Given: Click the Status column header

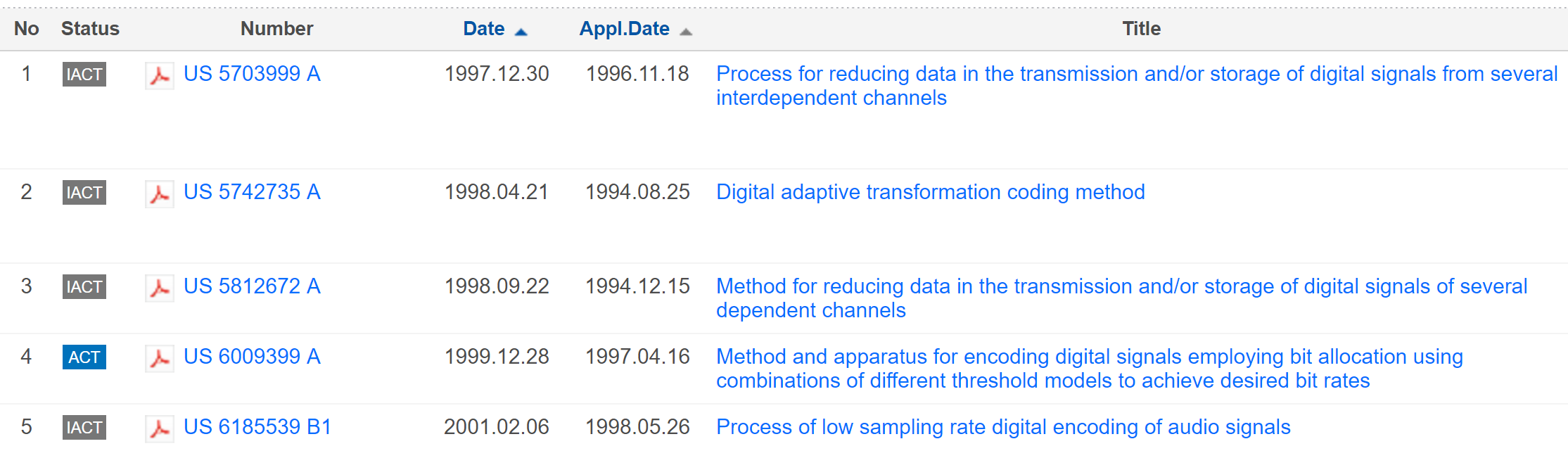Looking at the screenshot, I should [x=90, y=29].
